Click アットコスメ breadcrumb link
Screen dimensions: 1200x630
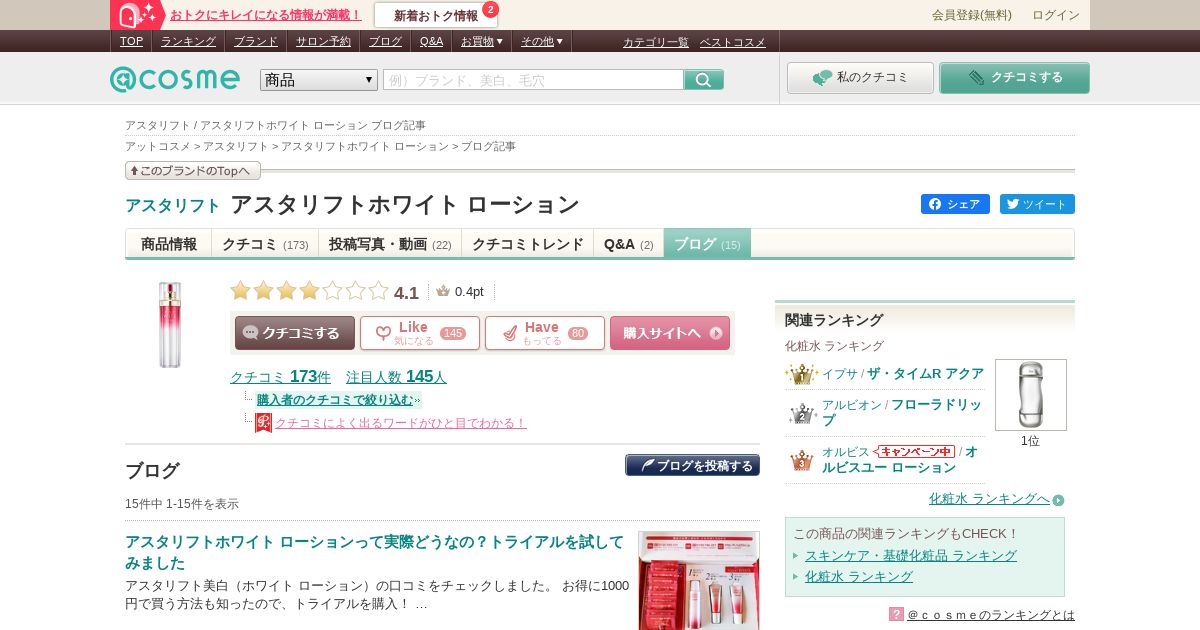tap(158, 146)
